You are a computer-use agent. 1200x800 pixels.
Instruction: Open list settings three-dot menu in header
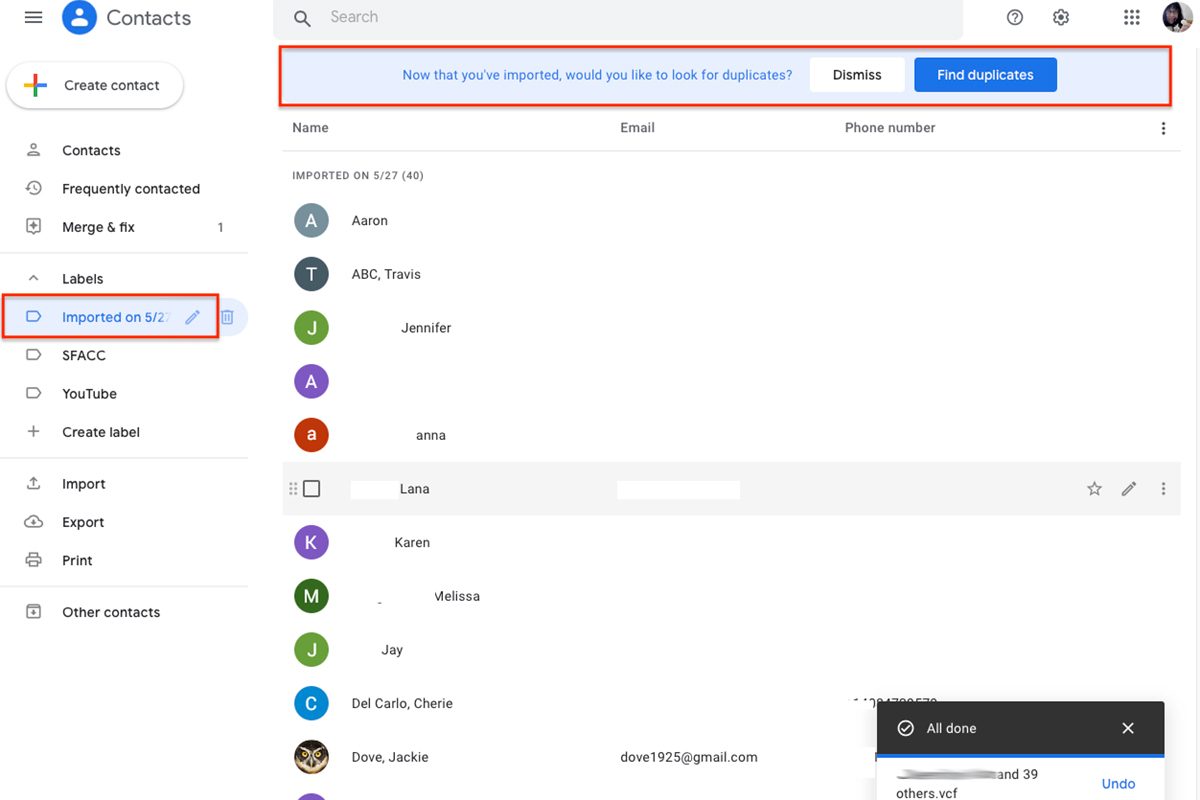pos(1163,128)
